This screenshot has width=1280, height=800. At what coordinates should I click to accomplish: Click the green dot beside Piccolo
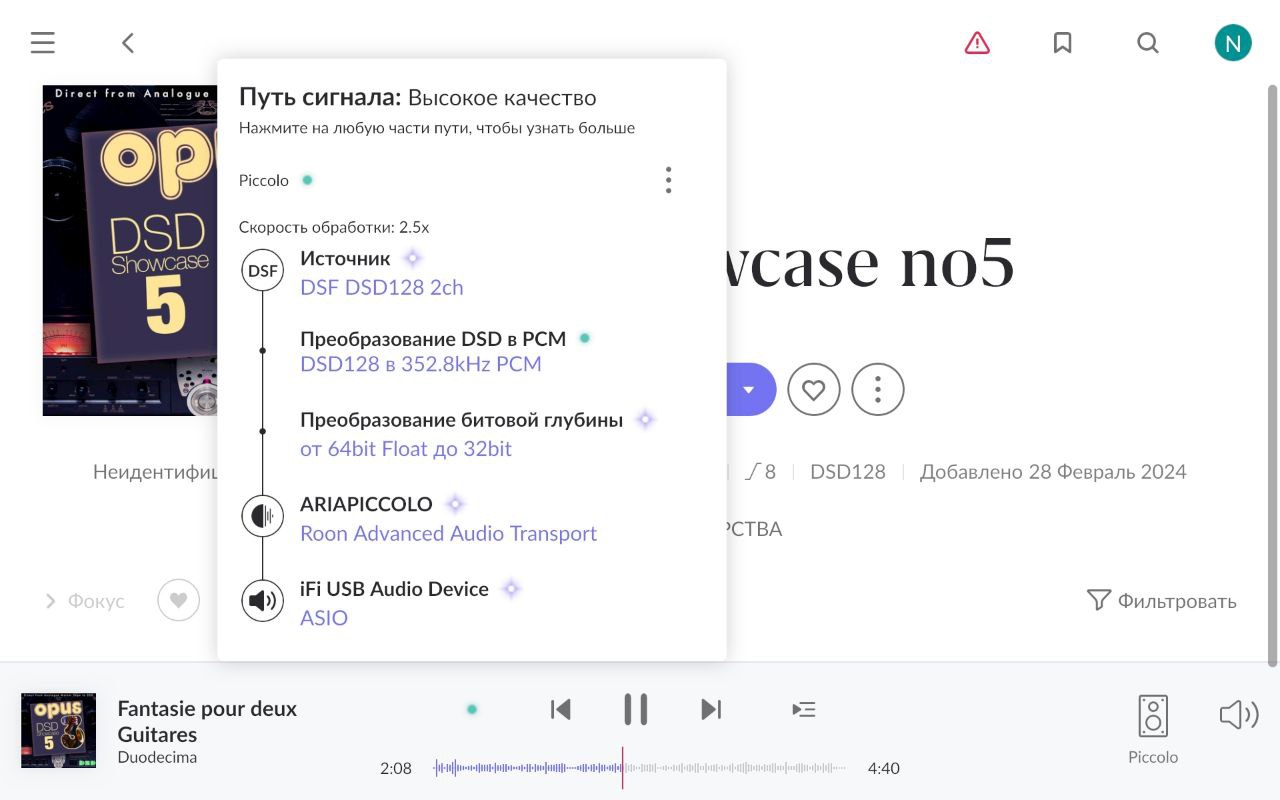tap(307, 180)
